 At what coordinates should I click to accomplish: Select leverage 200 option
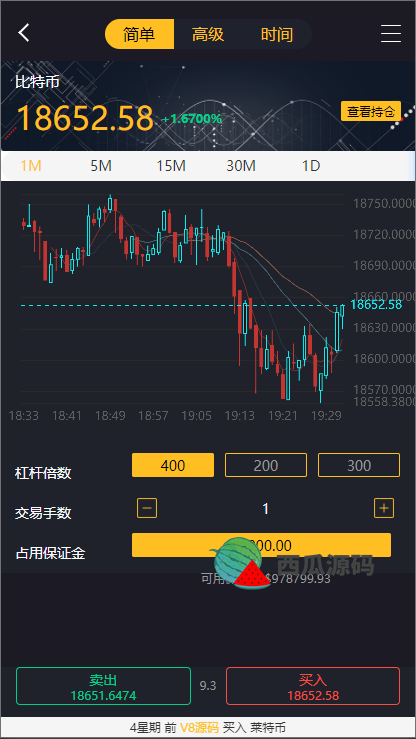(x=266, y=465)
